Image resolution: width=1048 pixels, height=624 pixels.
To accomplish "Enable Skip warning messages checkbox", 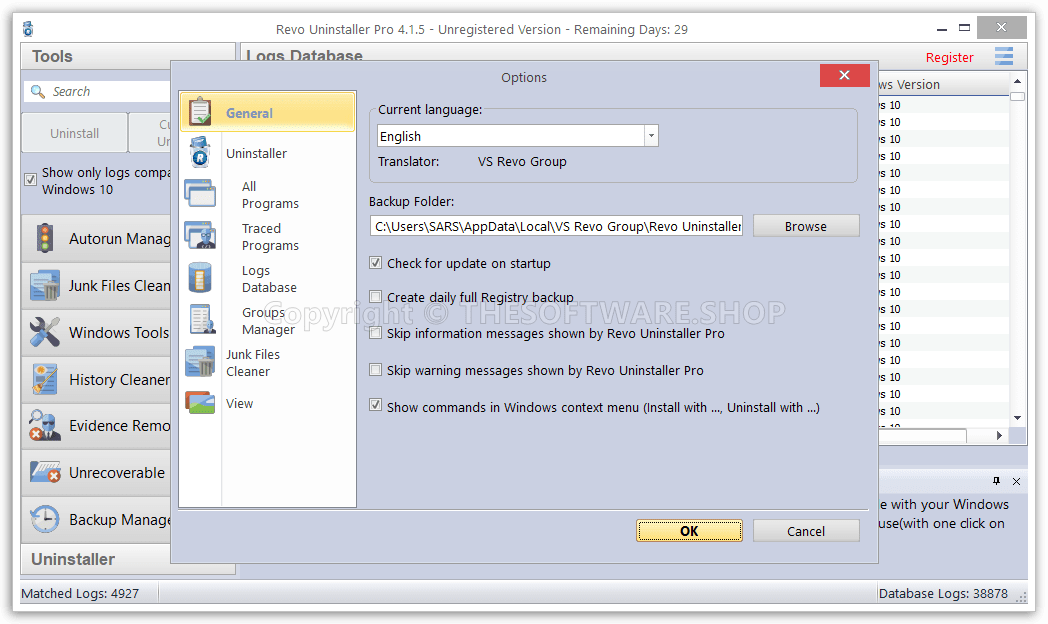I will pos(376,369).
